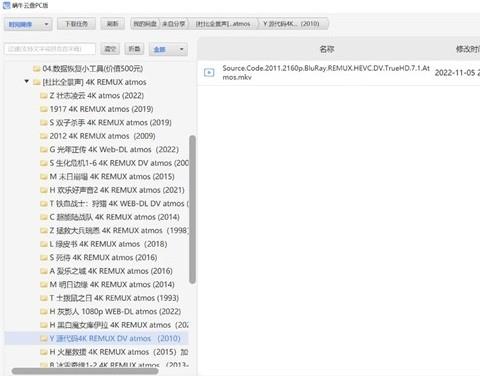Open 'S 死侍 4K REMUX atmos (2016)'
This screenshot has width=480, height=376.
point(103,257)
